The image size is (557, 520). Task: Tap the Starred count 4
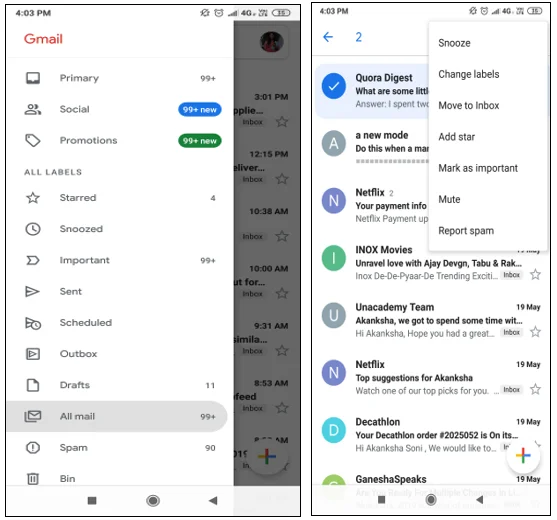pos(213,198)
